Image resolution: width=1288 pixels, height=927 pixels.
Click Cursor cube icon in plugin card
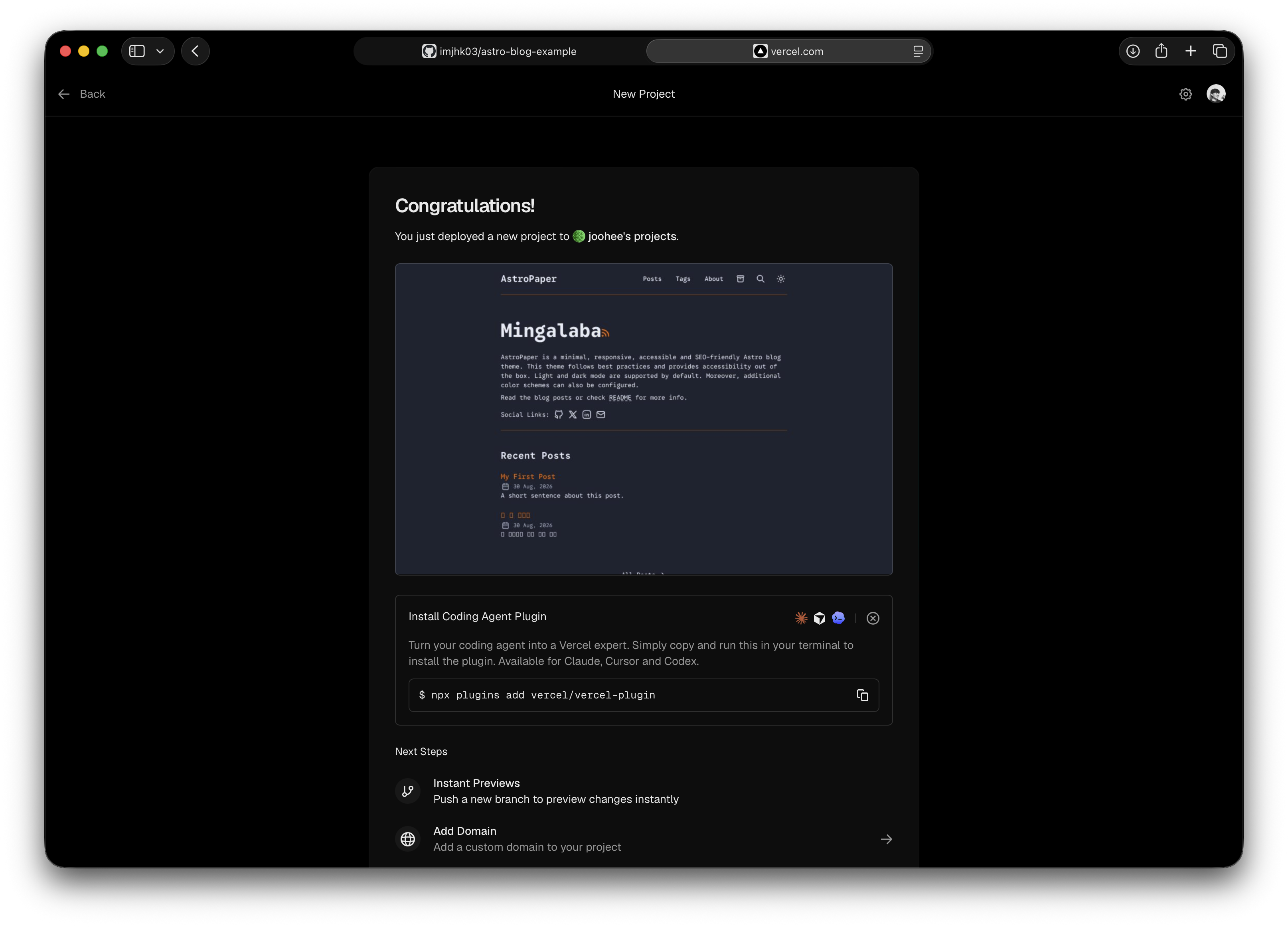pyautogui.click(x=819, y=617)
